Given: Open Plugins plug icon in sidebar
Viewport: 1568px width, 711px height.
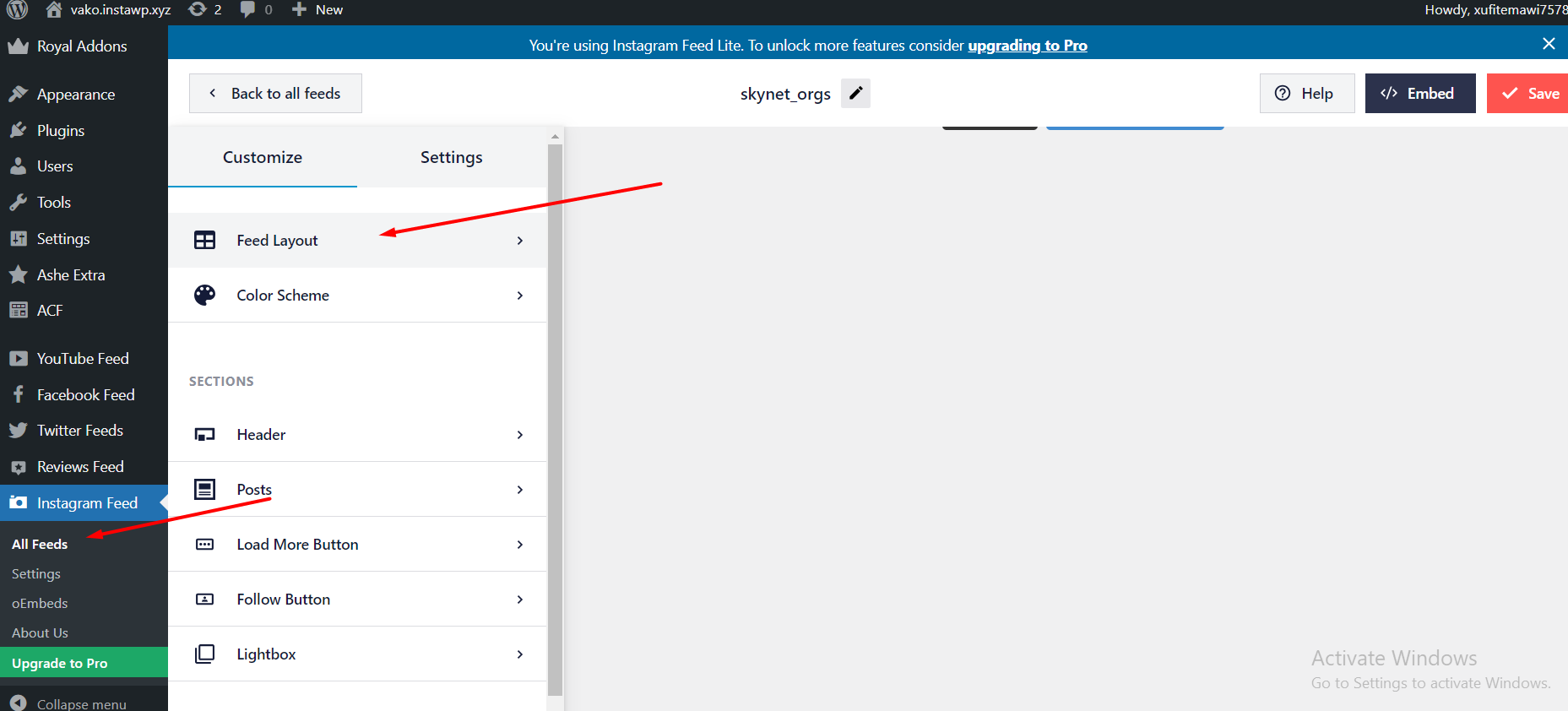Looking at the screenshot, I should (x=18, y=130).
